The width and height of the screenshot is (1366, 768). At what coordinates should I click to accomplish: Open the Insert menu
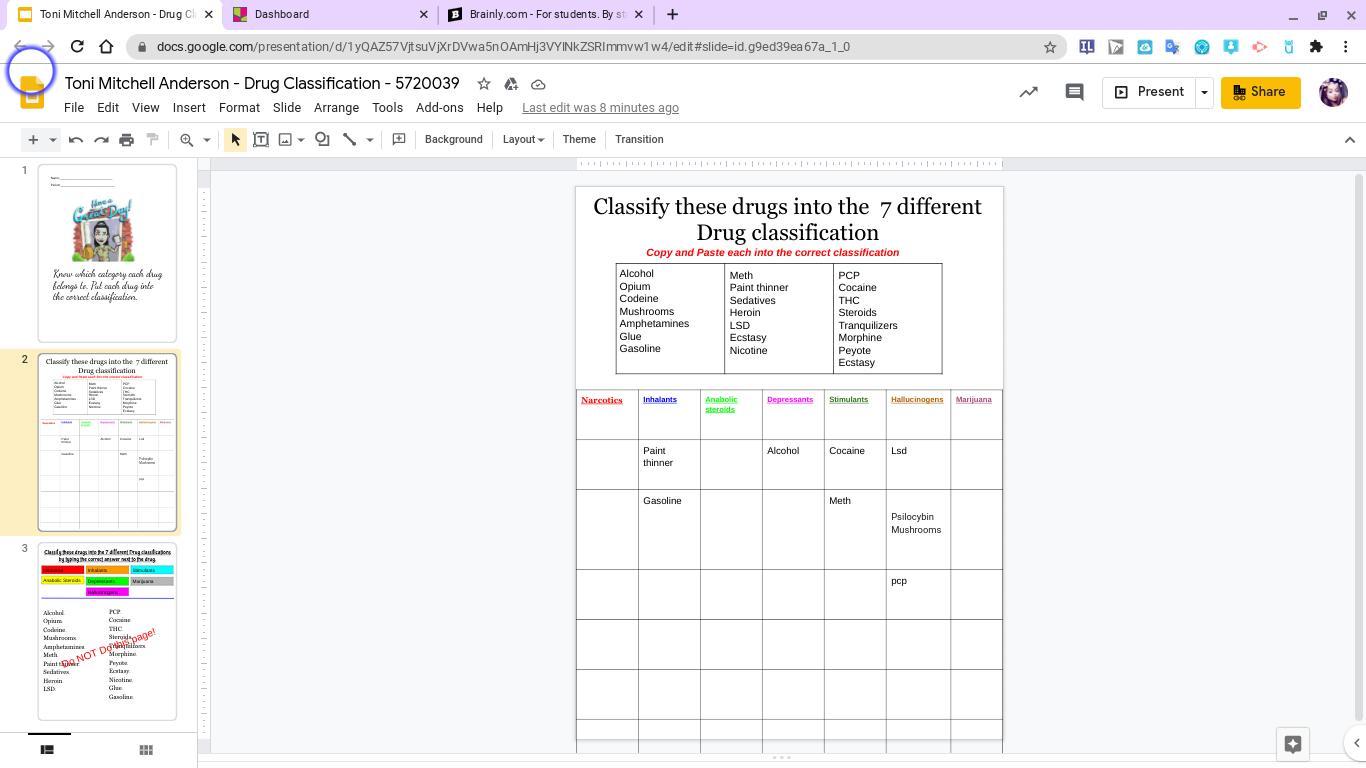pos(189,108)
